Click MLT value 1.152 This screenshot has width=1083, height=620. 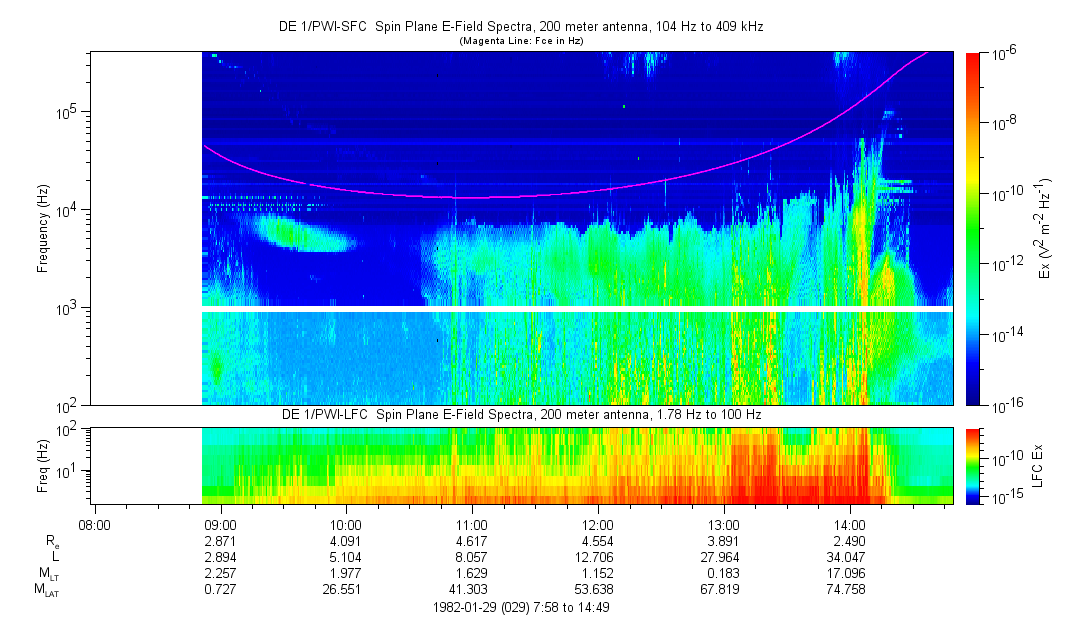click(597, 573)
